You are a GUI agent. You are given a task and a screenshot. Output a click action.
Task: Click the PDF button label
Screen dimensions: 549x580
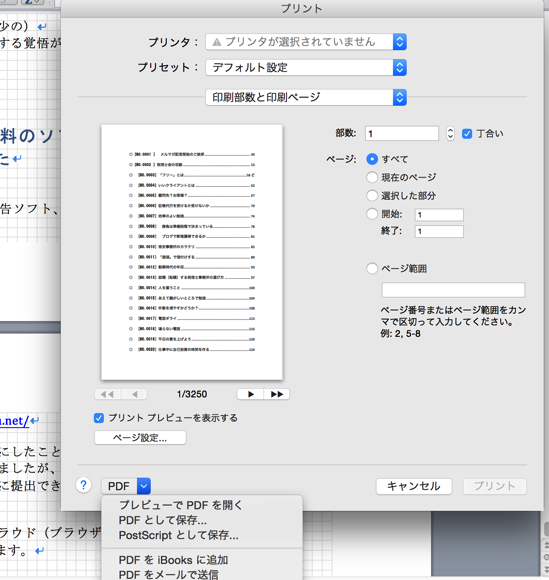tap(119, 486)
